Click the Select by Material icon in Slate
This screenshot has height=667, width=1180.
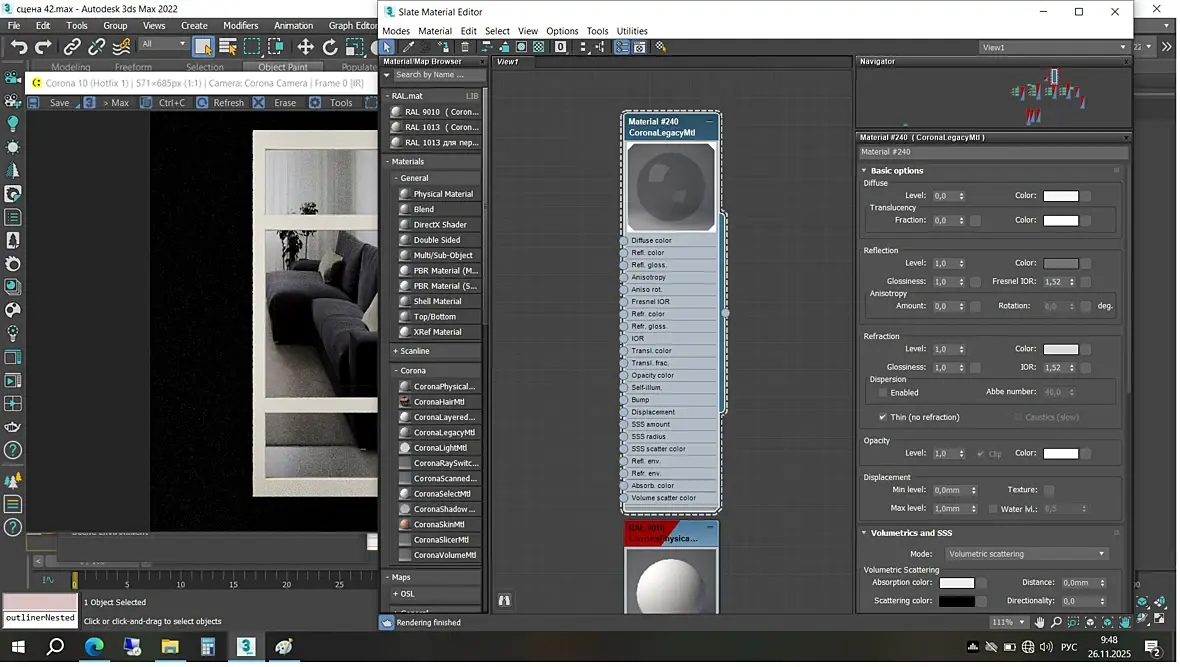point(661,47)
